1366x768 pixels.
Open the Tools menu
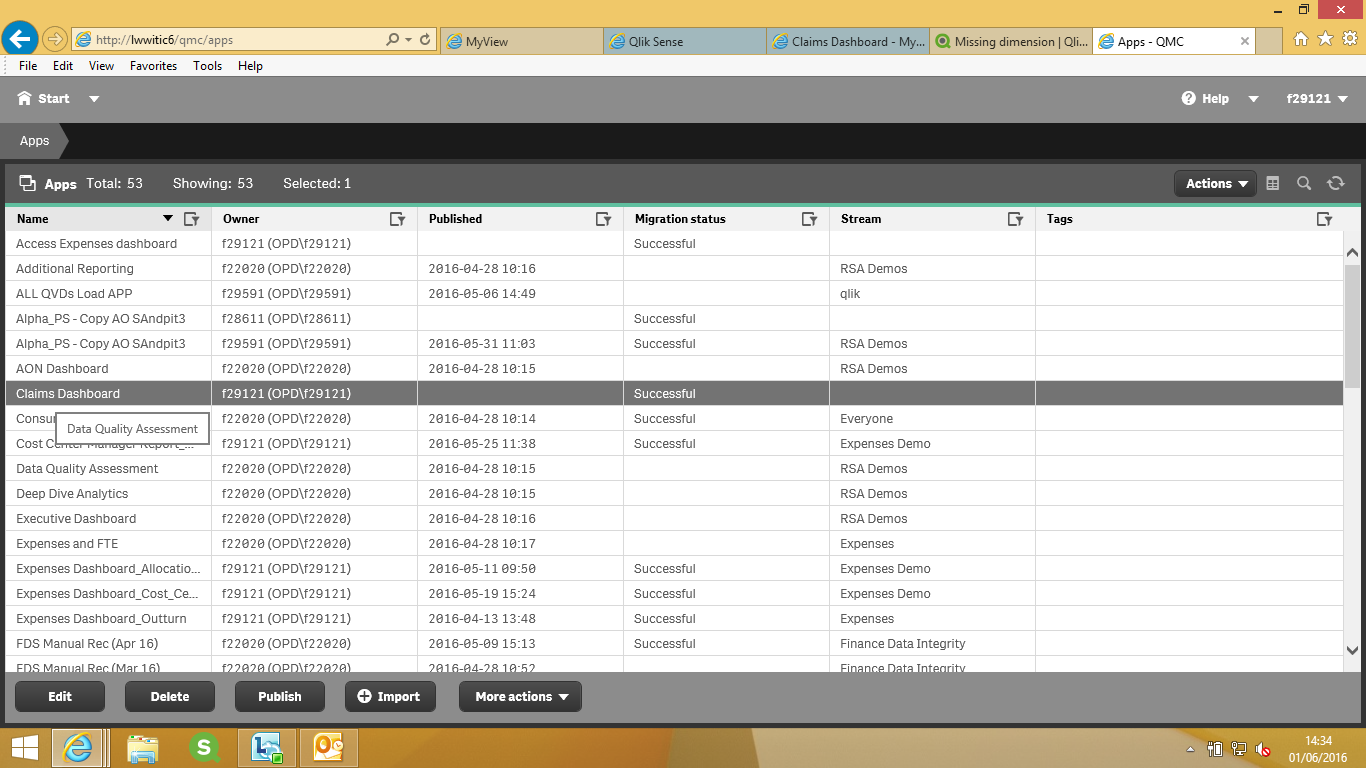(208, 66)
